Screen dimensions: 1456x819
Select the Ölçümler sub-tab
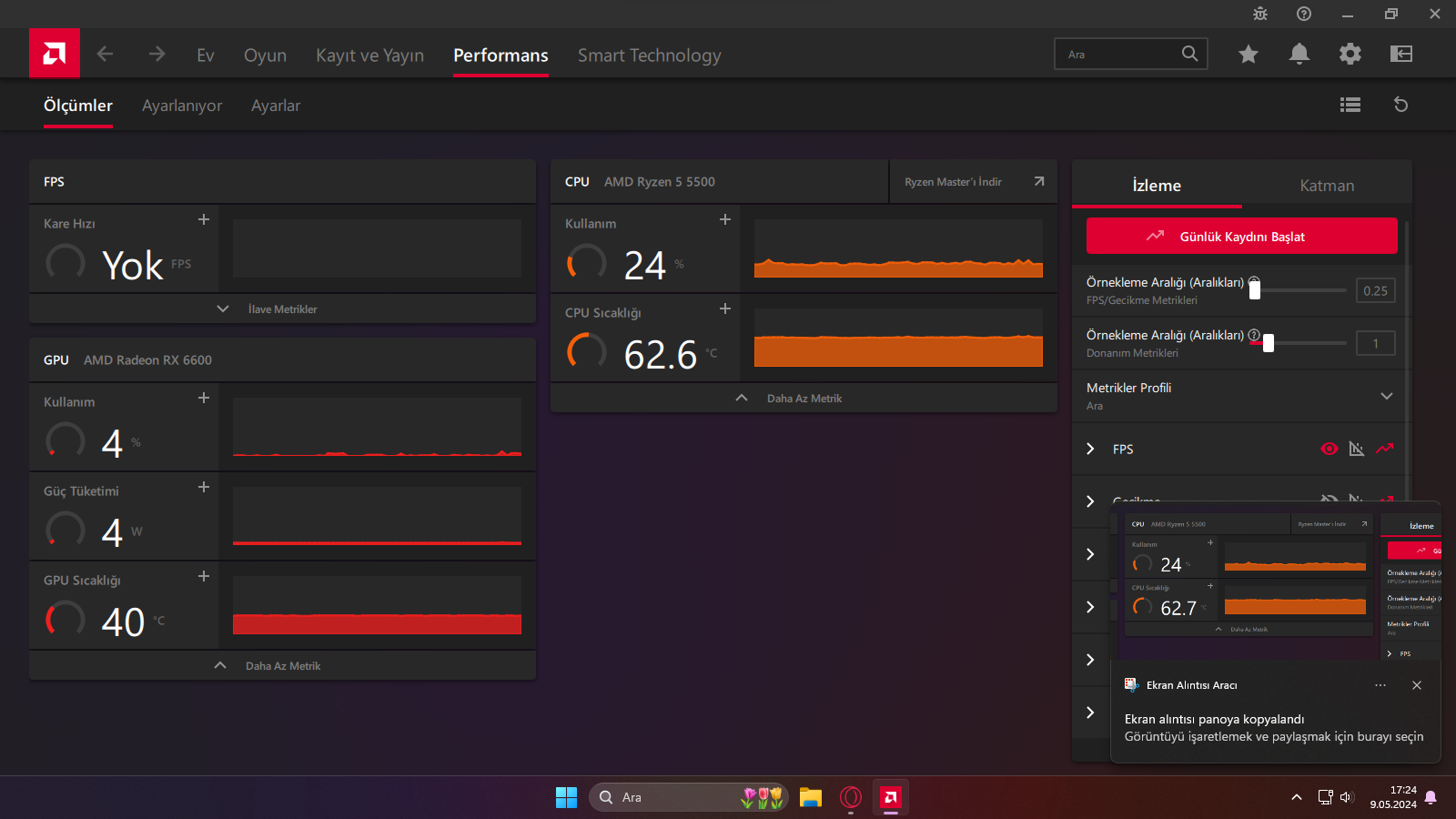coord(78,106)
